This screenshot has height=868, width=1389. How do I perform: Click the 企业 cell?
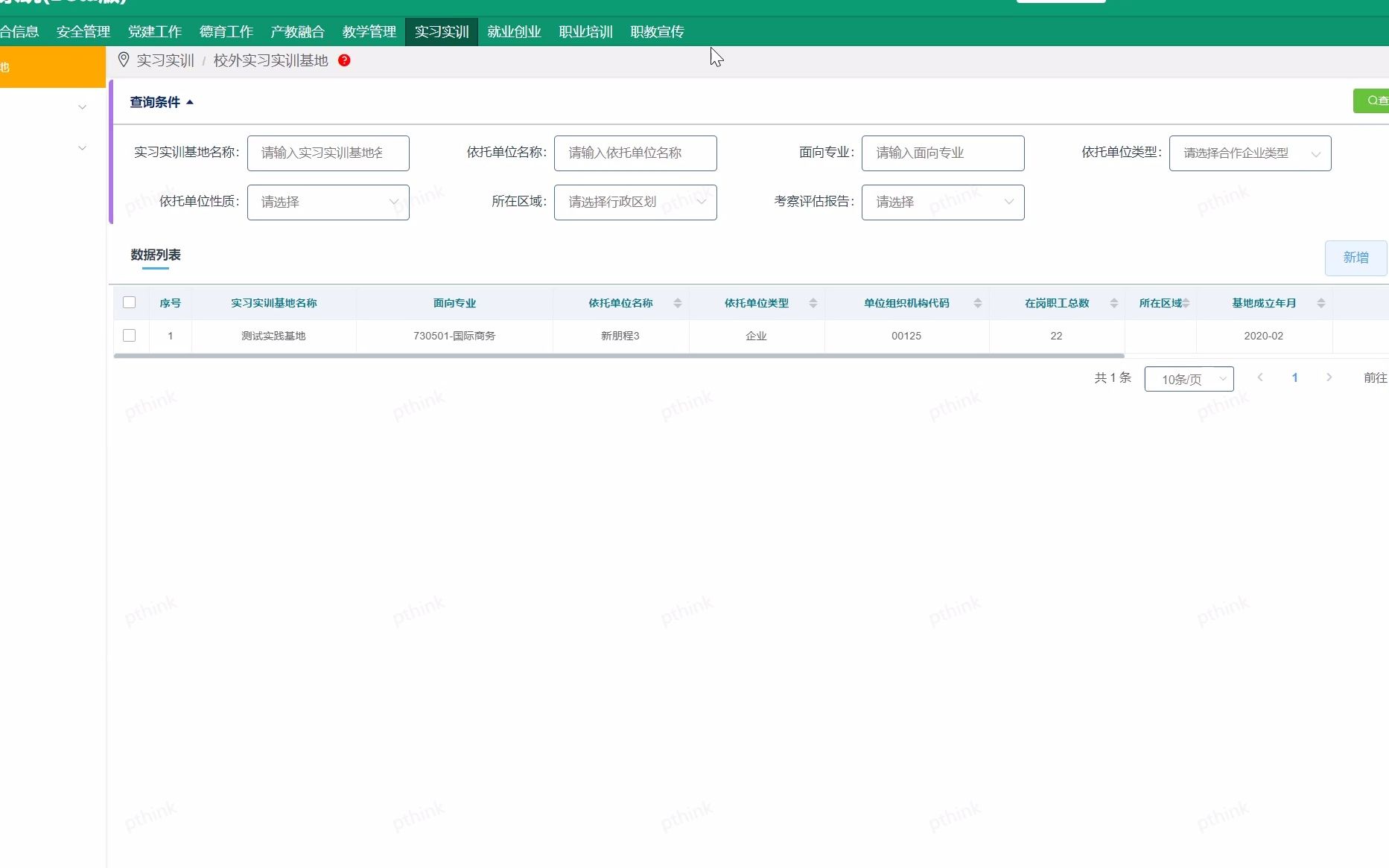pyautogui.click(x=756, y=336)
